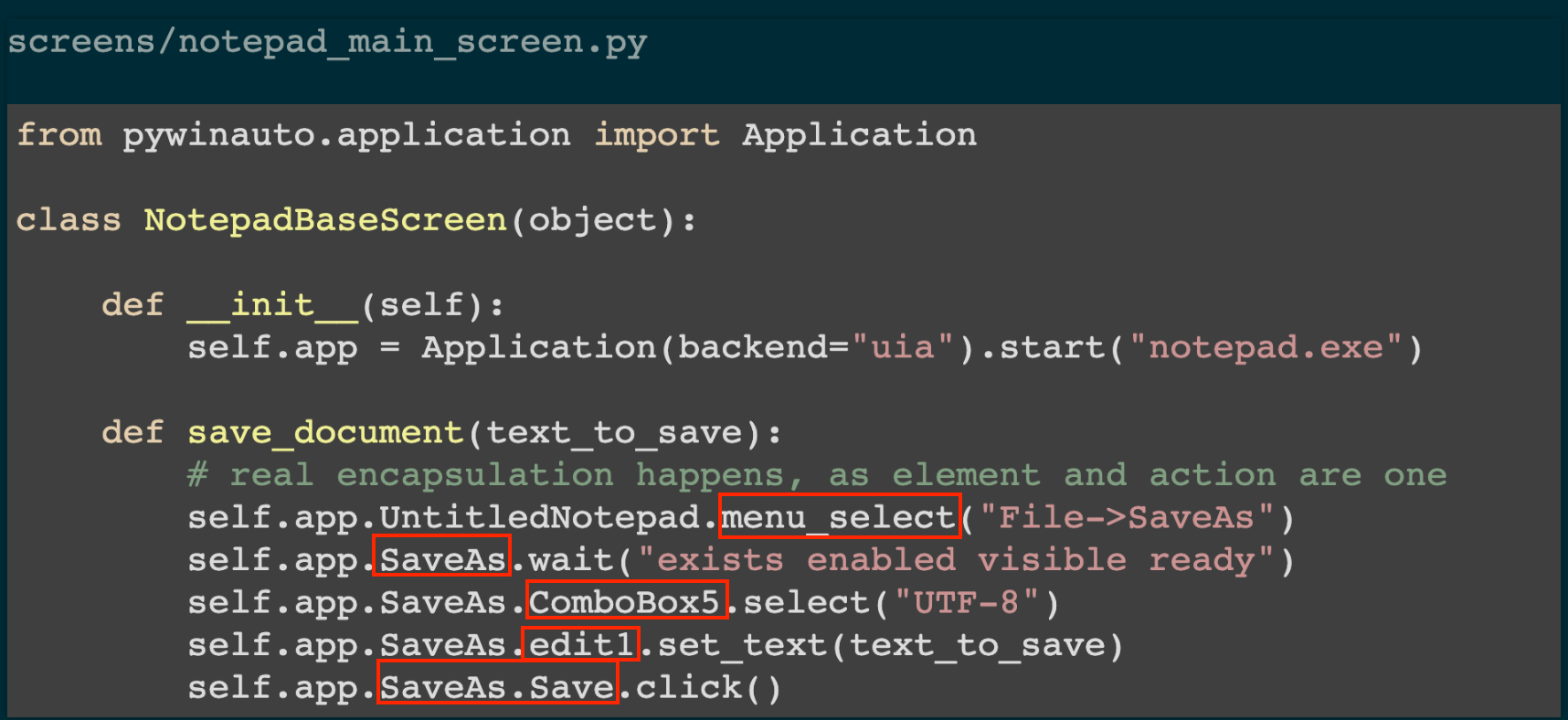This screenshot has height=720, width=1568.
Task: Click the green encapsulation comment line
Action: (x=817, y=474)
